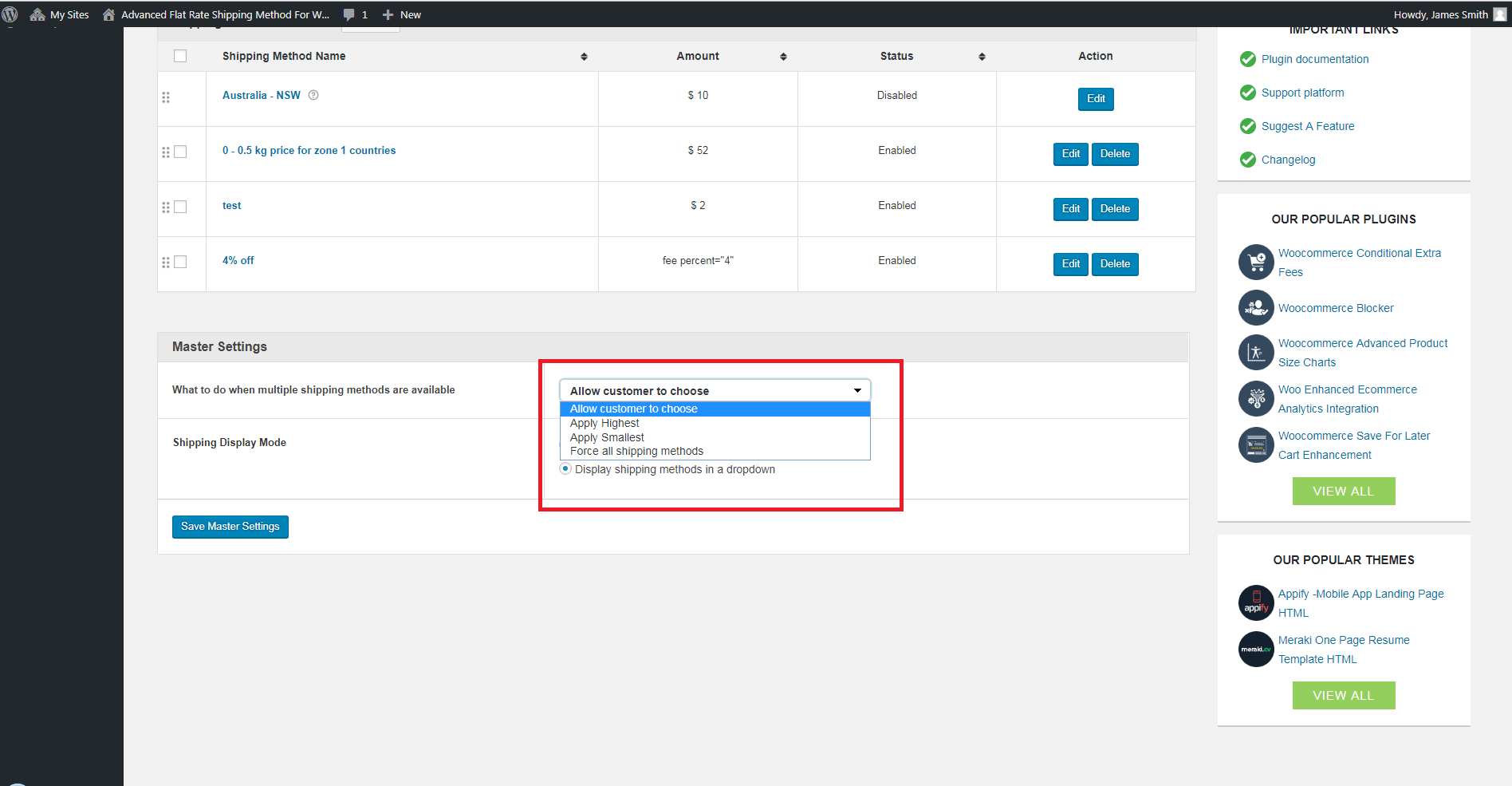
Task: Click the WordPress logo icon
Action: point(10,14)
